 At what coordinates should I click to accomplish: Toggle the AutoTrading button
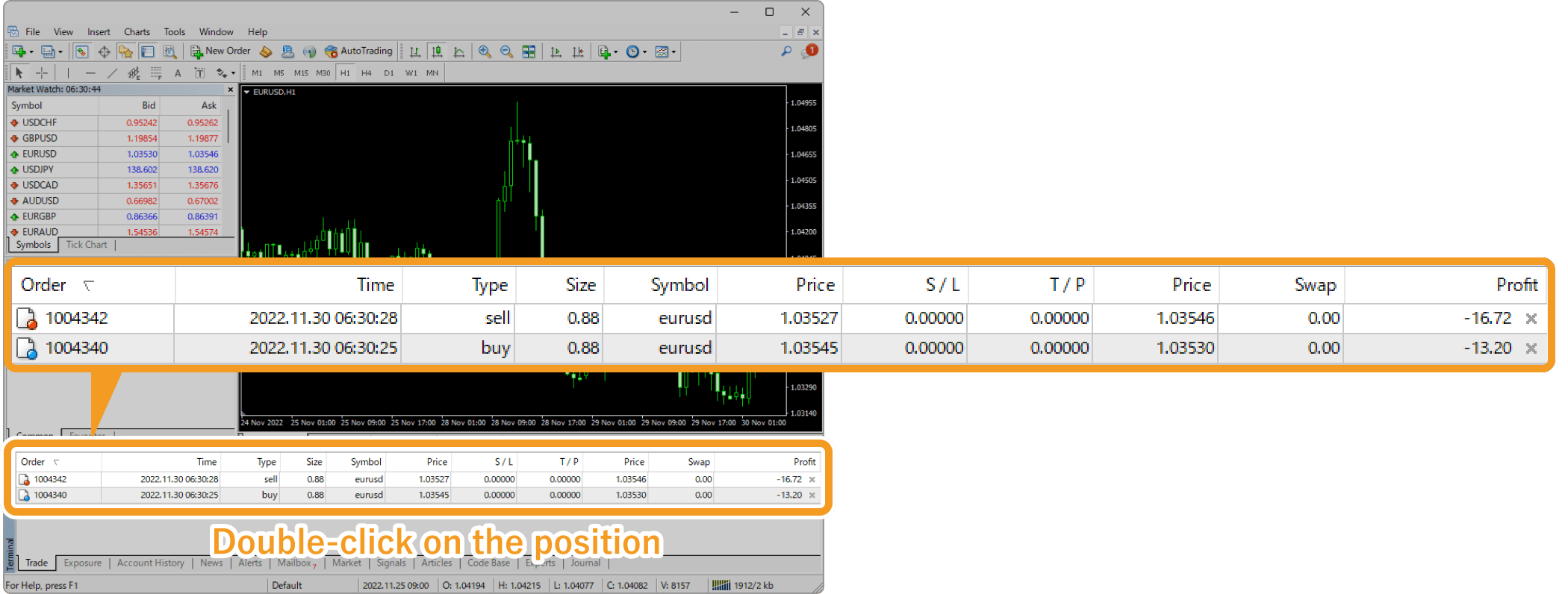pos(358,51)
